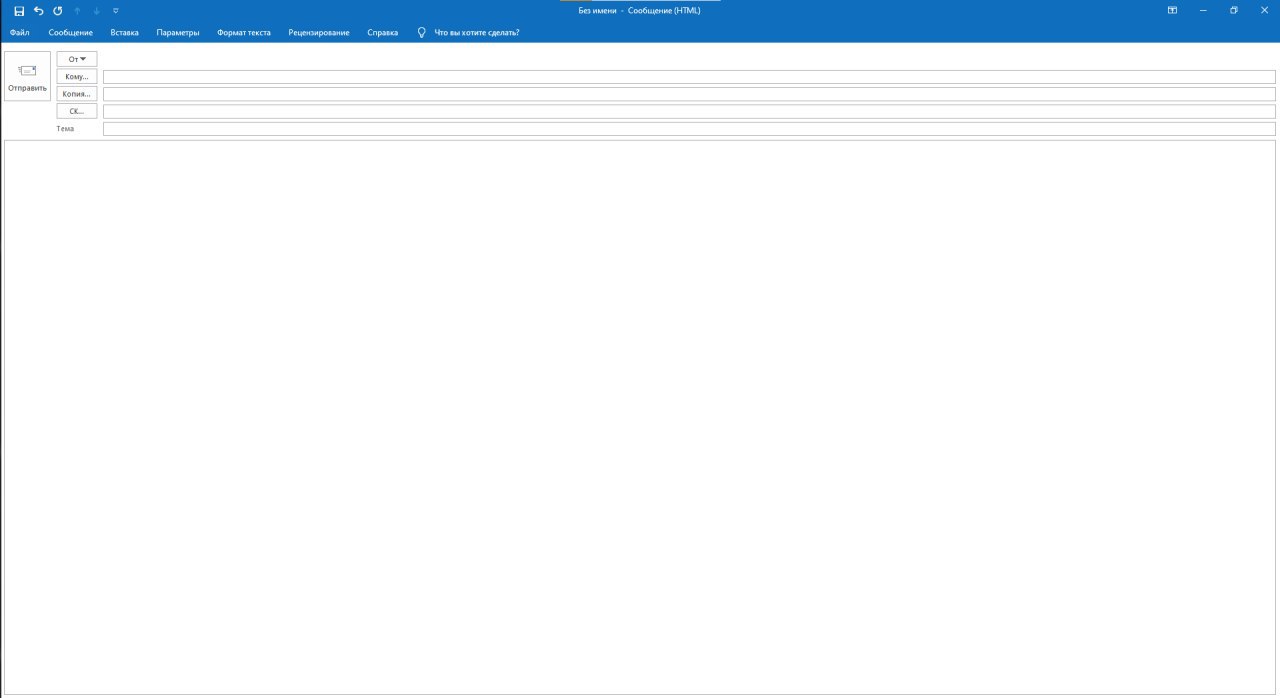Focus the СК recipient field
This screenshot has width=1280, height=698.
689,111
